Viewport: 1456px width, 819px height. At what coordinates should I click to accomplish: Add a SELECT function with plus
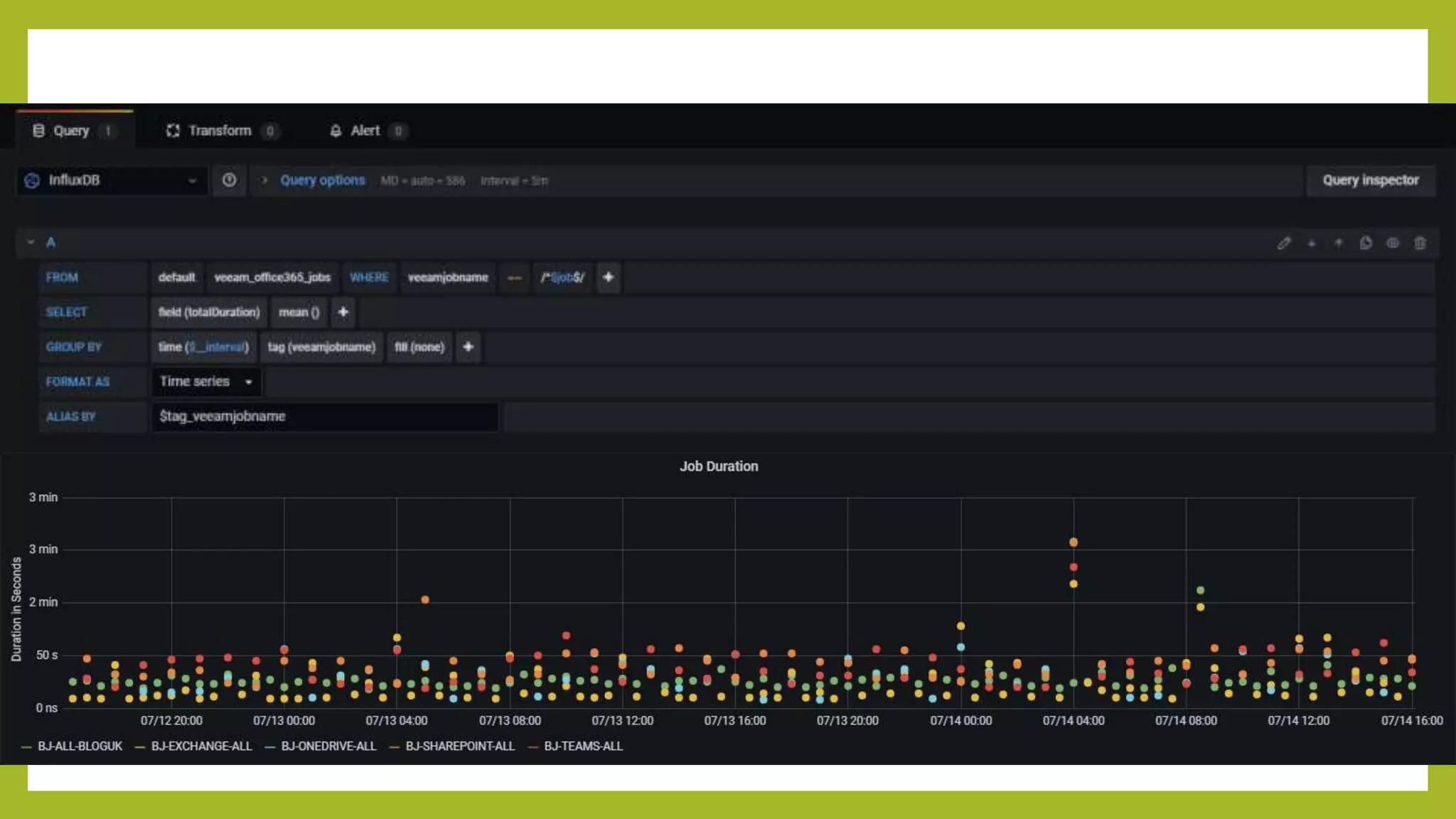343,312
